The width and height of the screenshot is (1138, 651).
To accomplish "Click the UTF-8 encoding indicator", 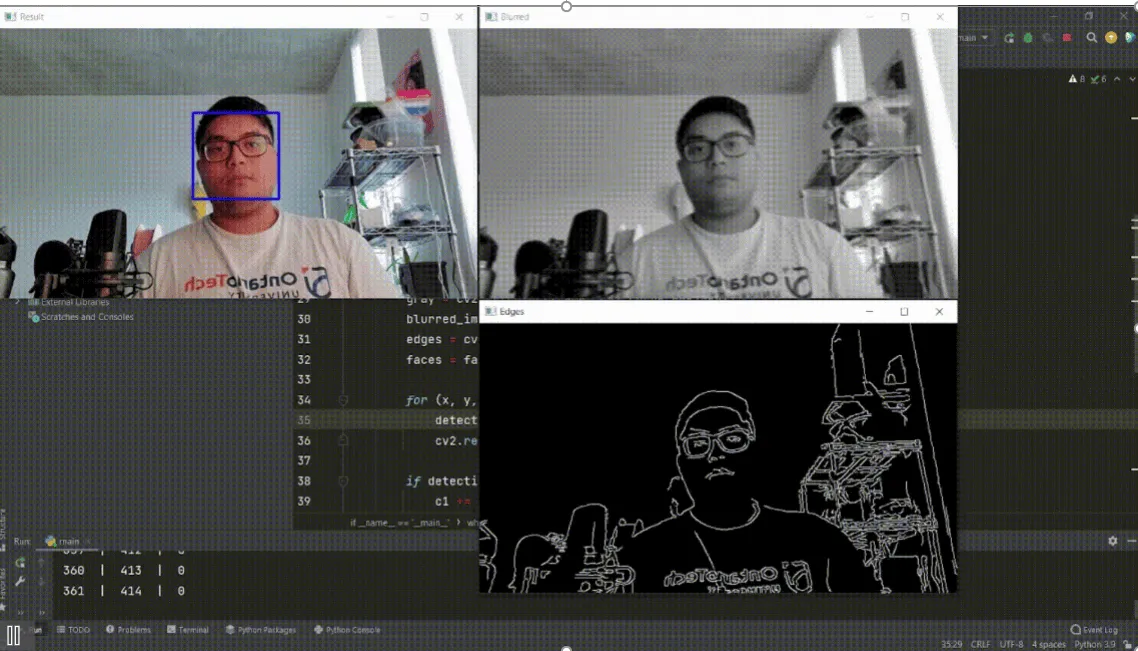I will (1011, 645).
